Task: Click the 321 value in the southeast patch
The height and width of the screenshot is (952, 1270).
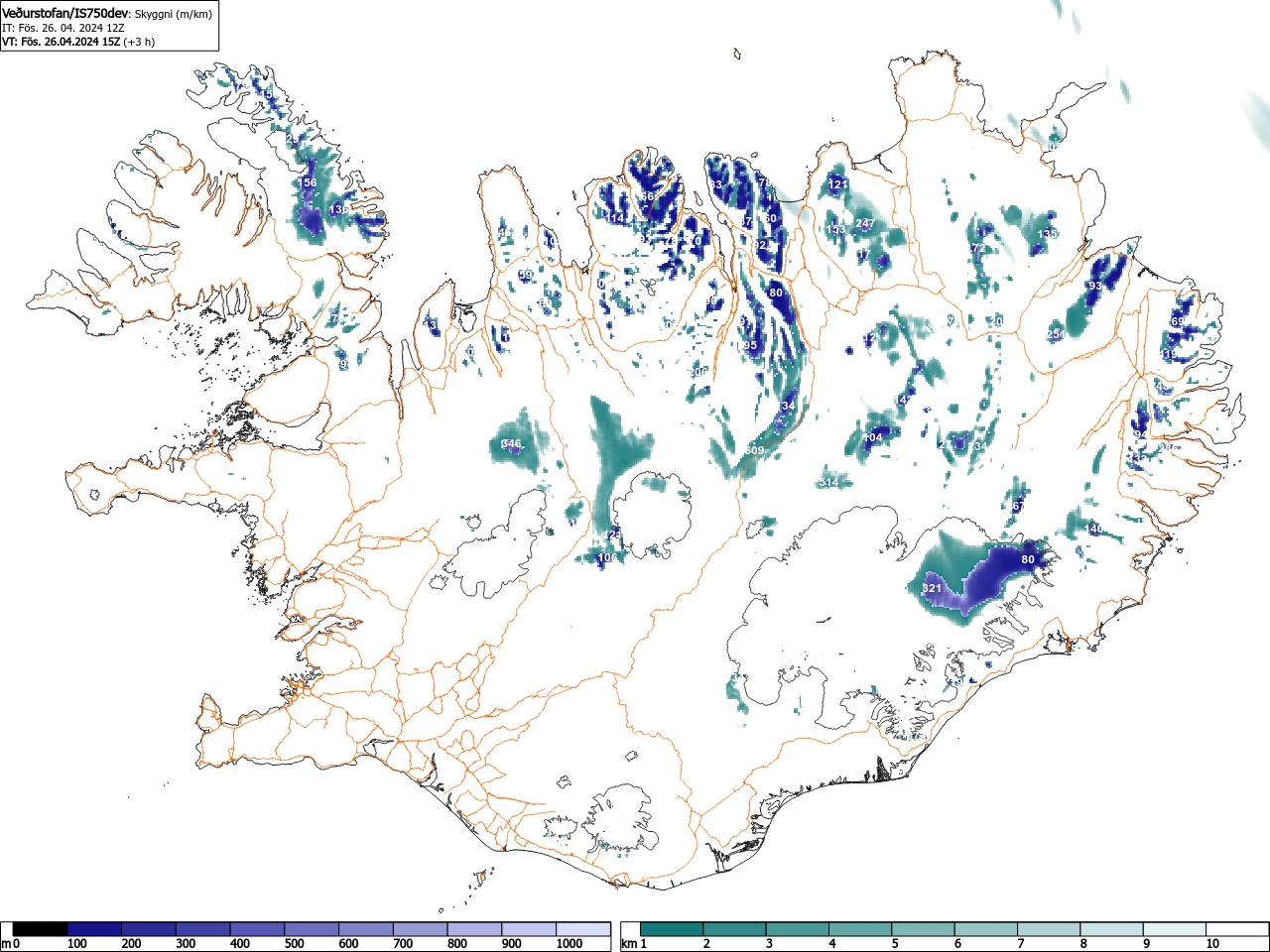Action: coord(932,589)
